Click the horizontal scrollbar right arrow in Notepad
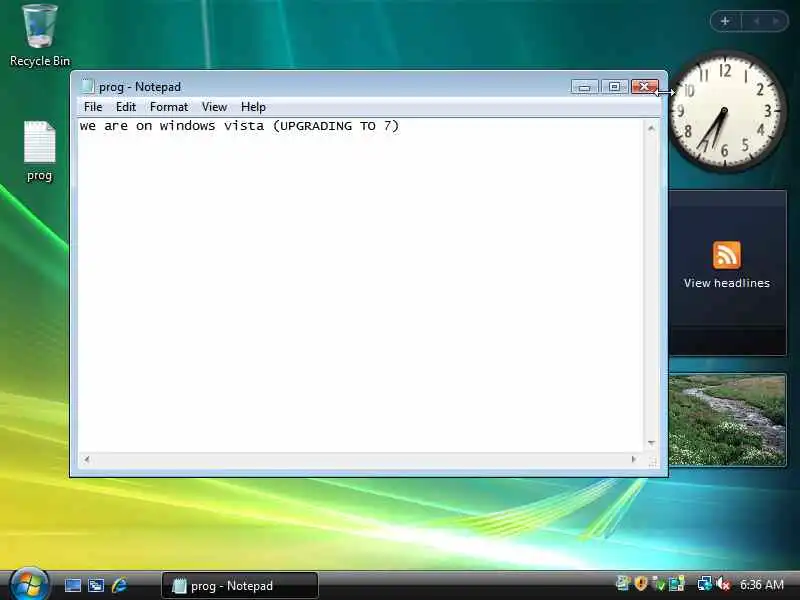This screenshot has height=600, width=800. (x=634, y=459)
